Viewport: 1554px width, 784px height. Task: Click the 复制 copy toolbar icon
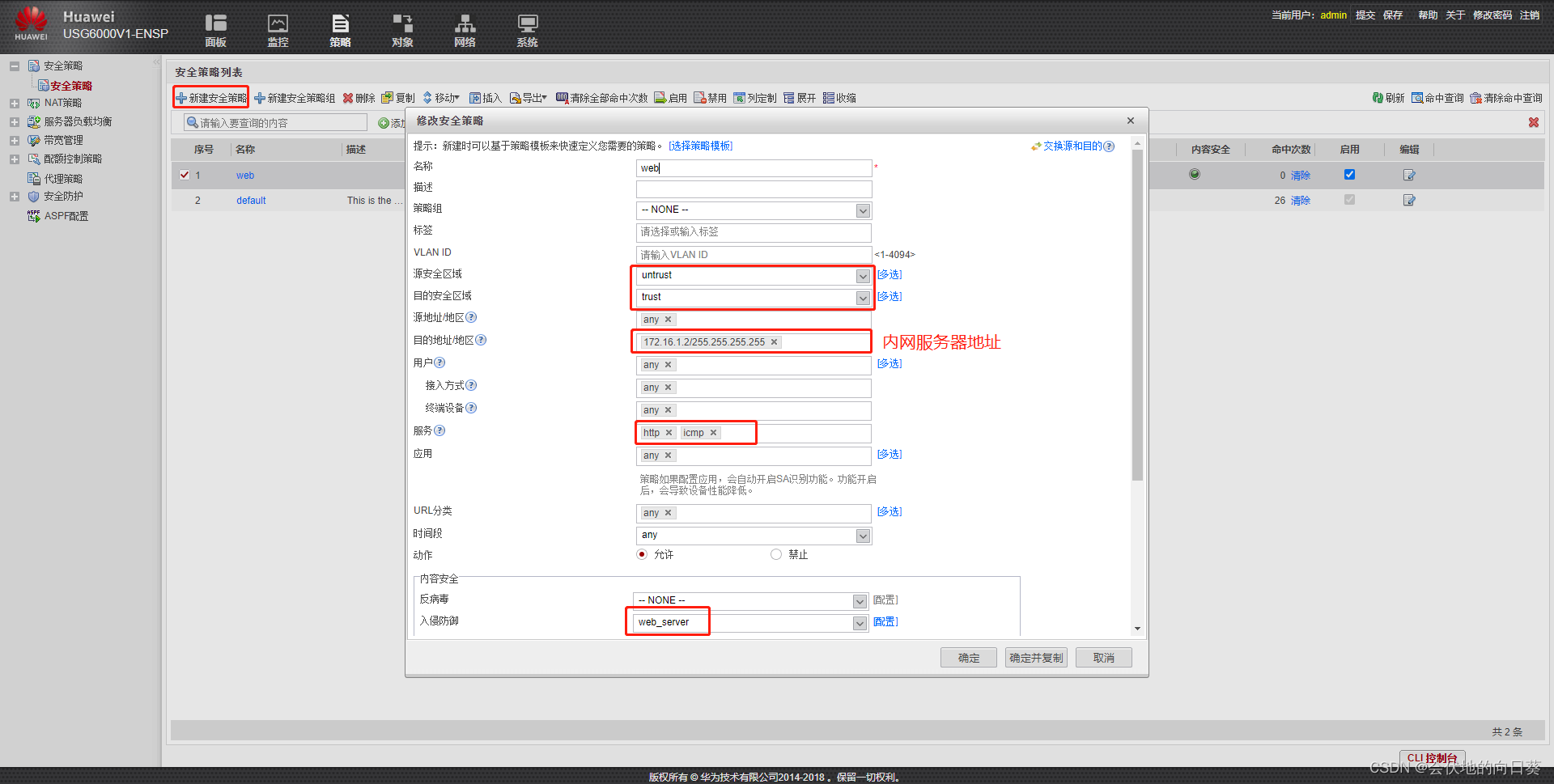[x=400, y=97]
